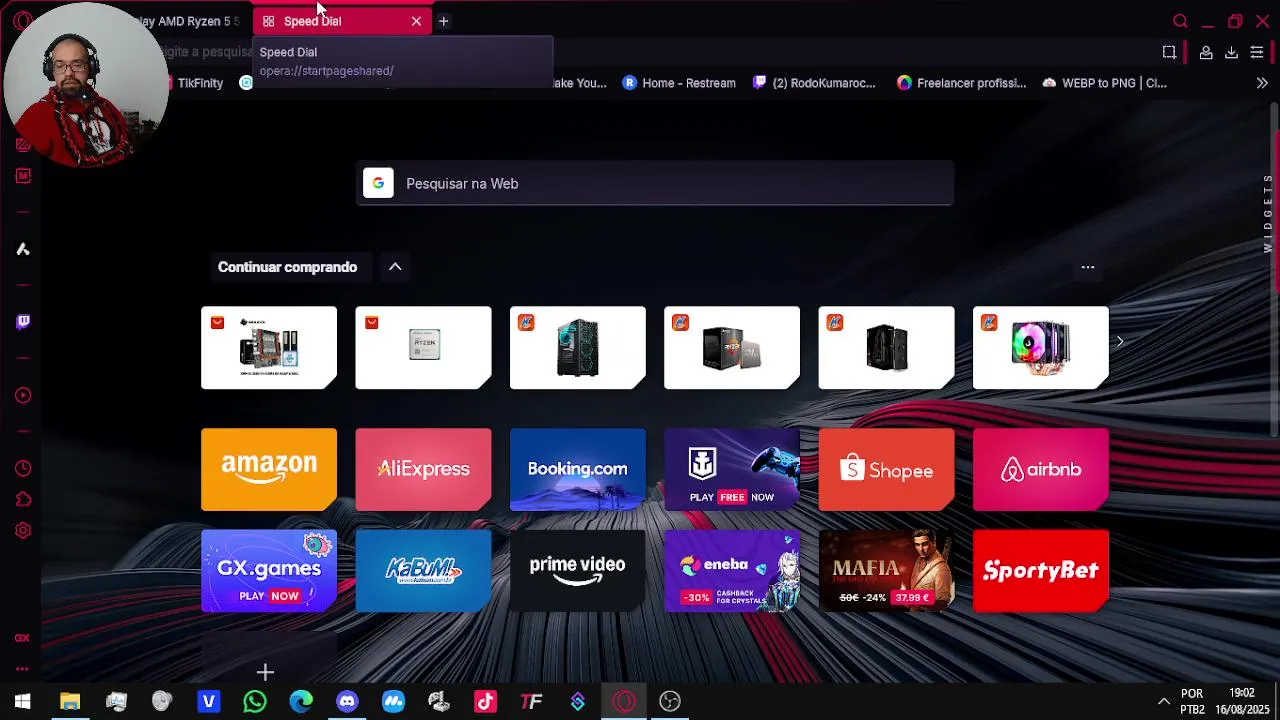Open the WEBP to PNG bookmark
The height and width of the screenshot is (720, 1280).
1104,83
